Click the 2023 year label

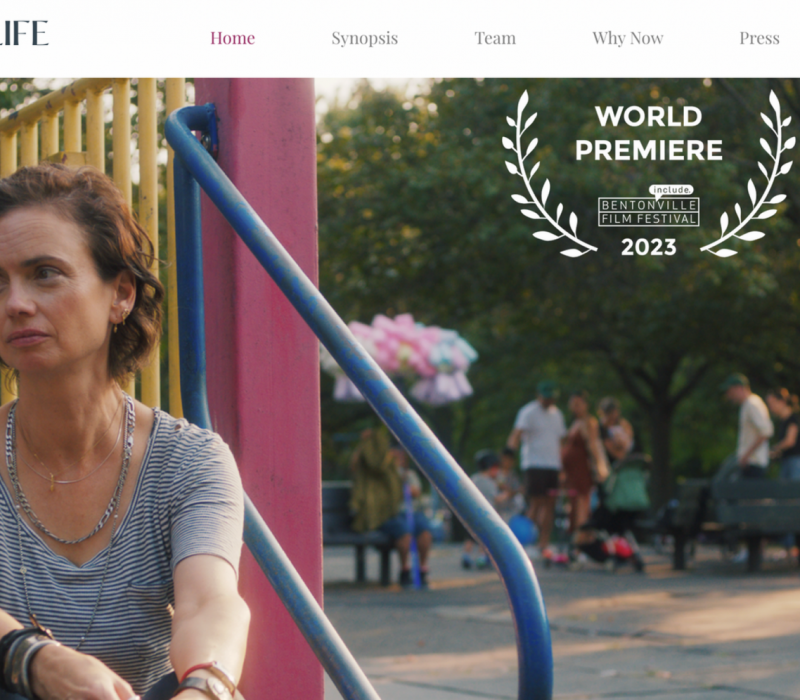(648, 247)
